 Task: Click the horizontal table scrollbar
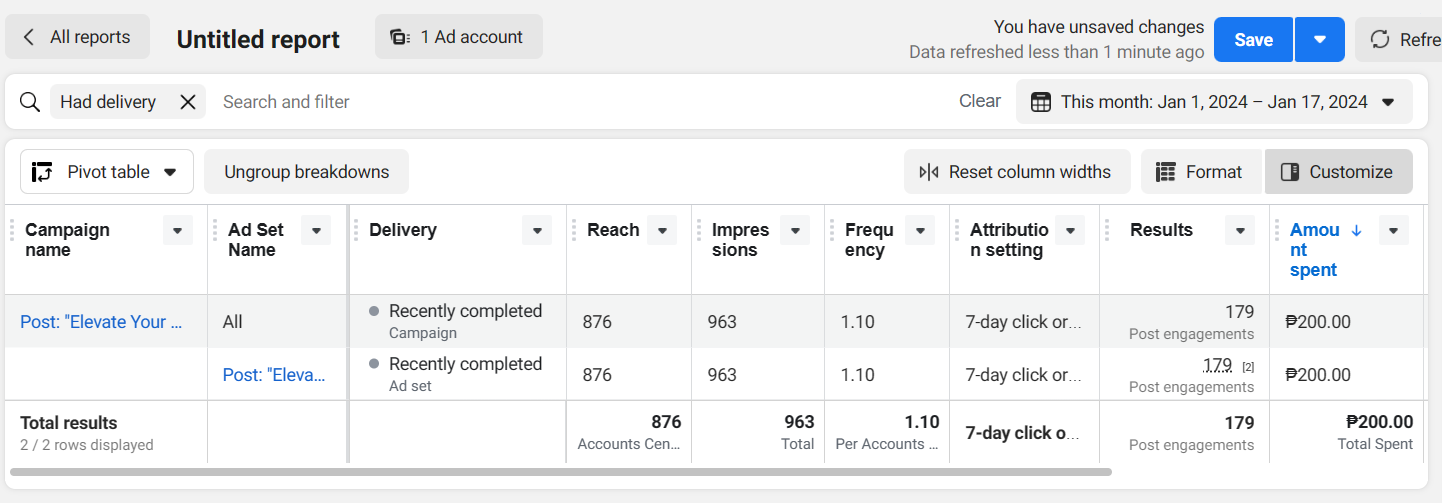(560, 471)
